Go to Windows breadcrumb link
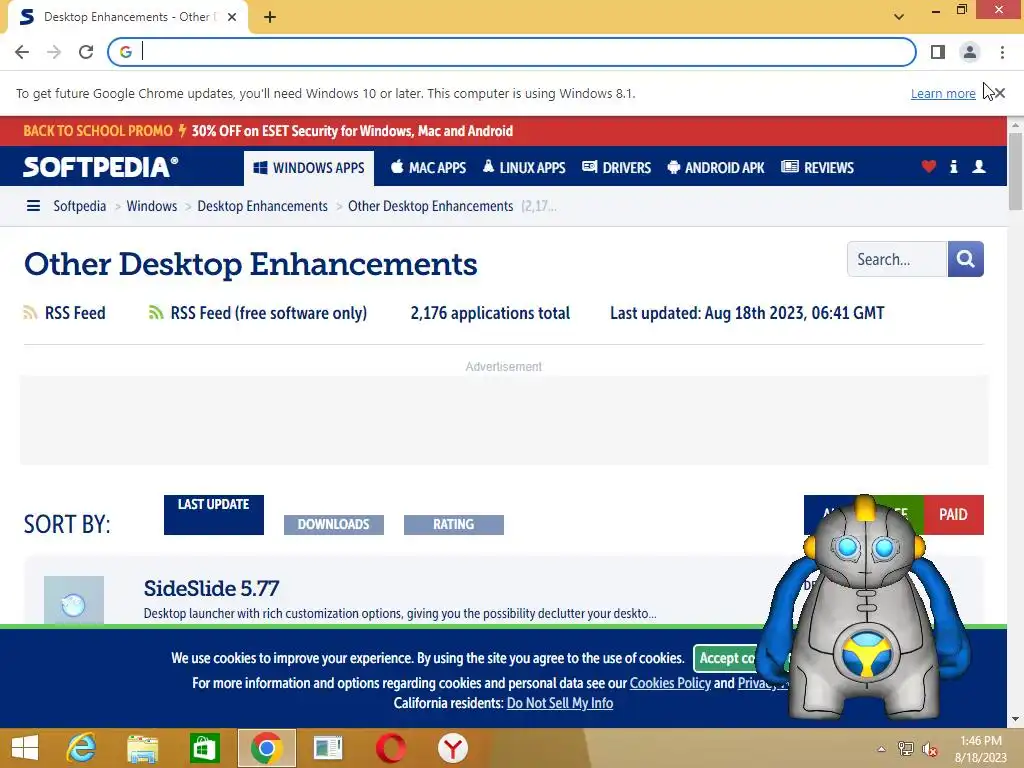This screenshot has width=1024, height=768. point(152,206)
